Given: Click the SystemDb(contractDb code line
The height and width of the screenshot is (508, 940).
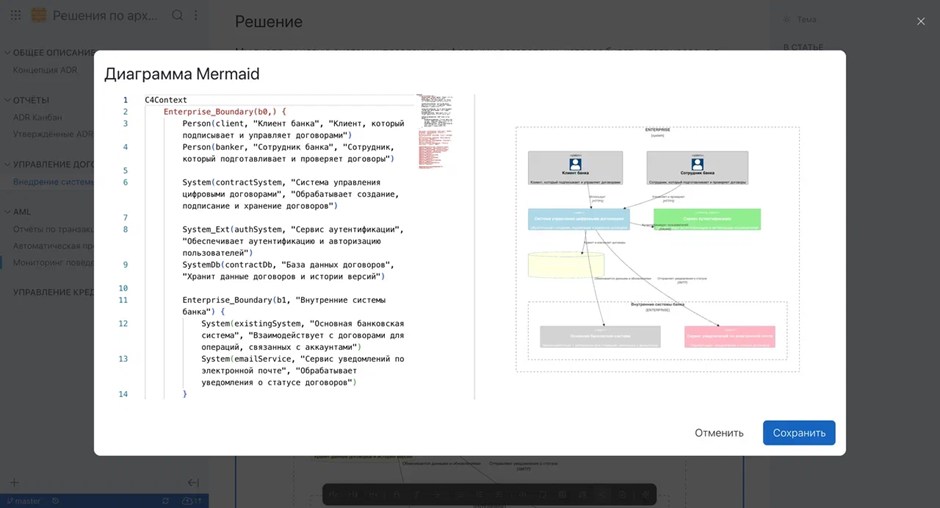Looking at the screenshot, I should pos(288,270).
